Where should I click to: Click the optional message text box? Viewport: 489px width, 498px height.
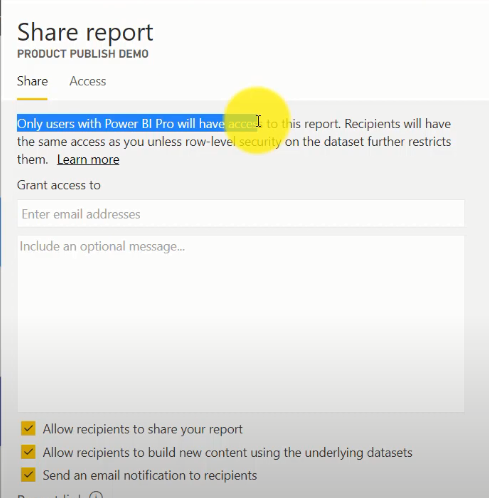[241, 324]
